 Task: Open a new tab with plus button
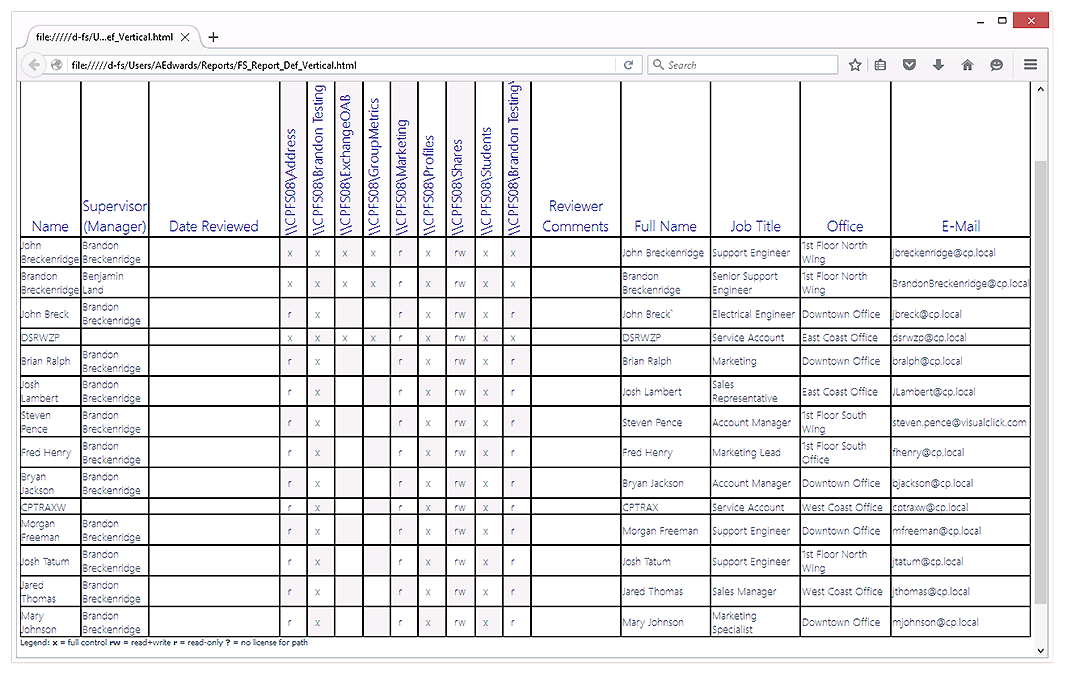[213, 37]
